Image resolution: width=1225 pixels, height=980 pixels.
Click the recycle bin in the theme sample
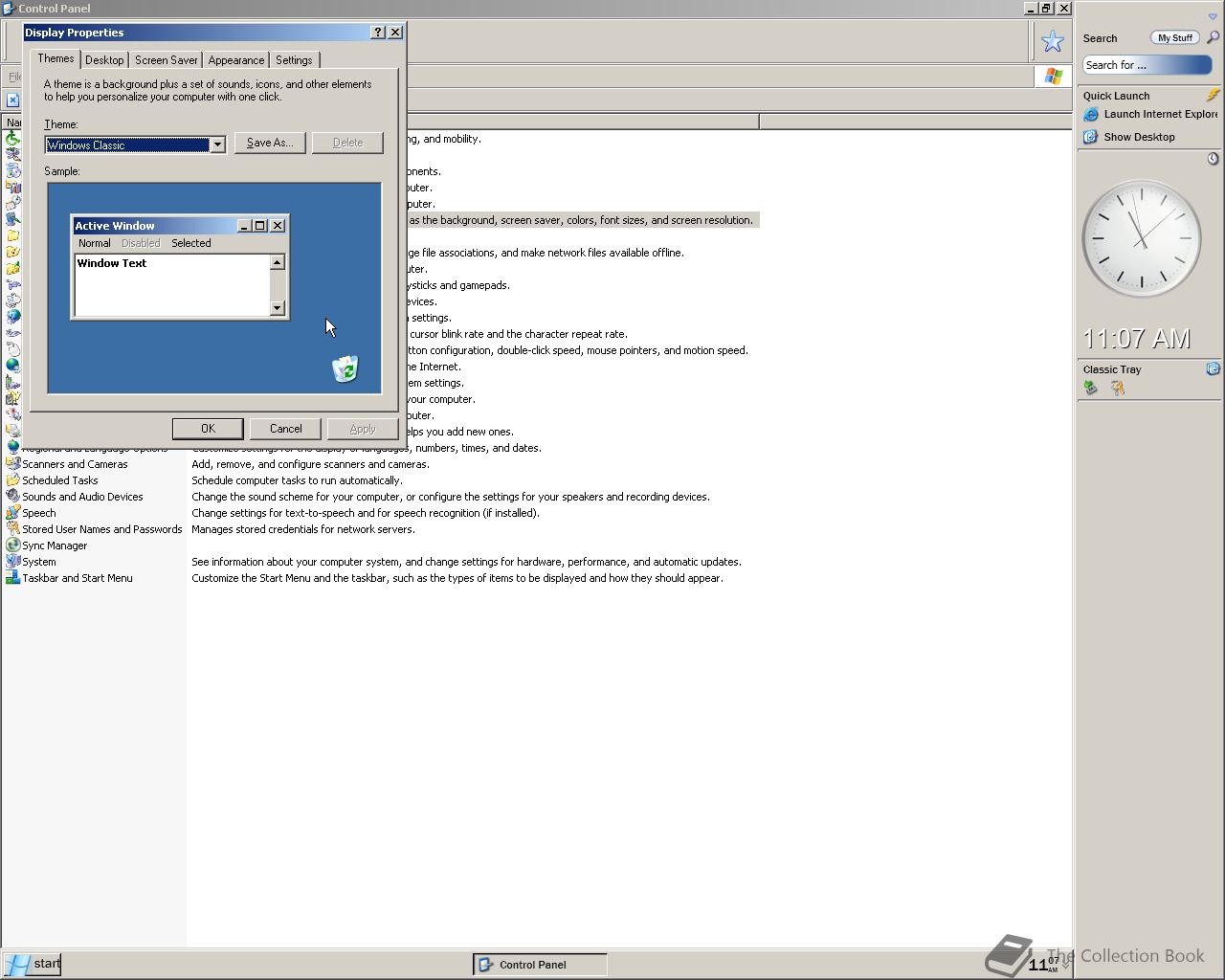(345, 368)
